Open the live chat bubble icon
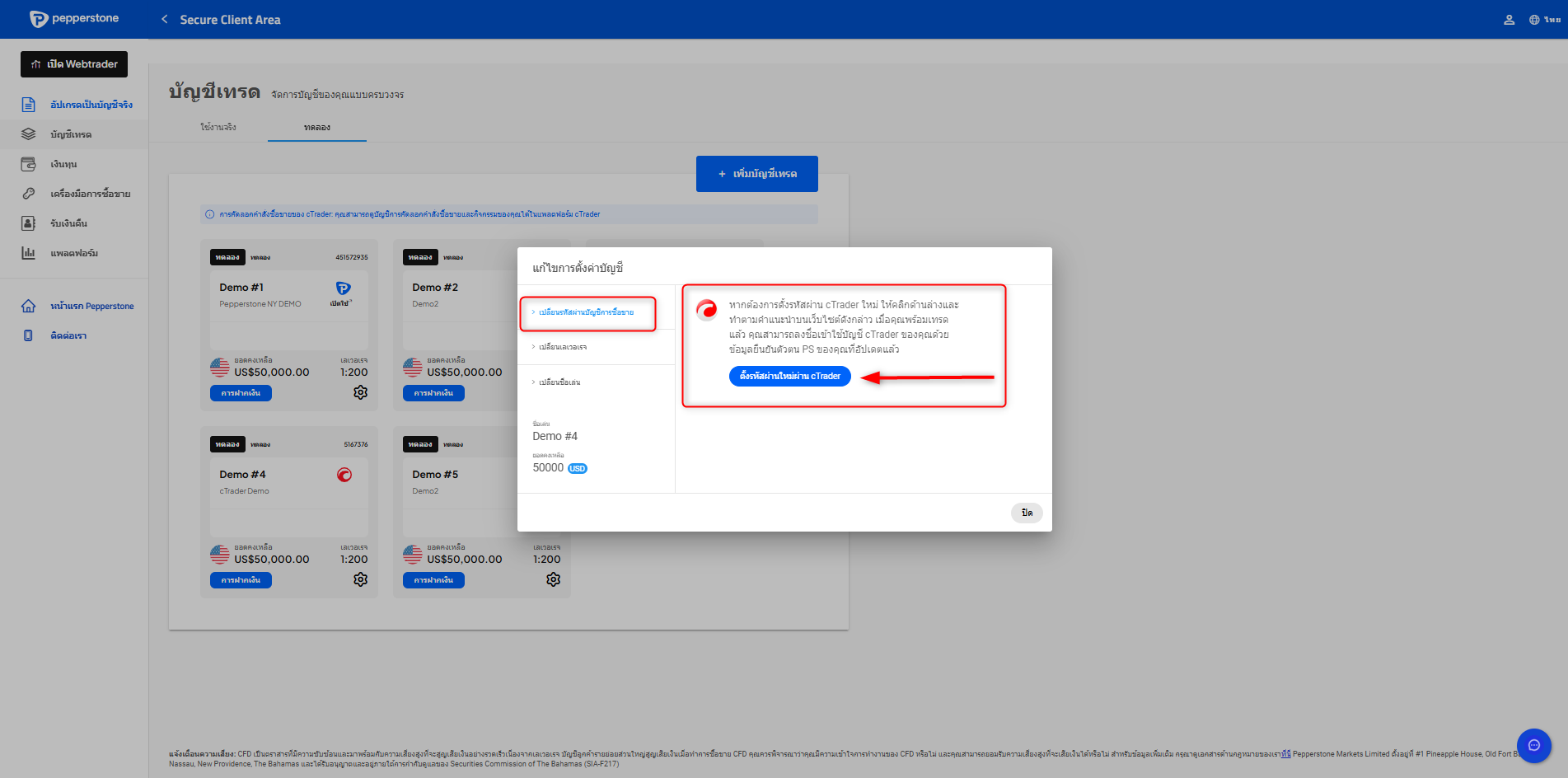The height and width of the screenshot is (778, 1568). pyautogui.click(x=1533, y=745)
